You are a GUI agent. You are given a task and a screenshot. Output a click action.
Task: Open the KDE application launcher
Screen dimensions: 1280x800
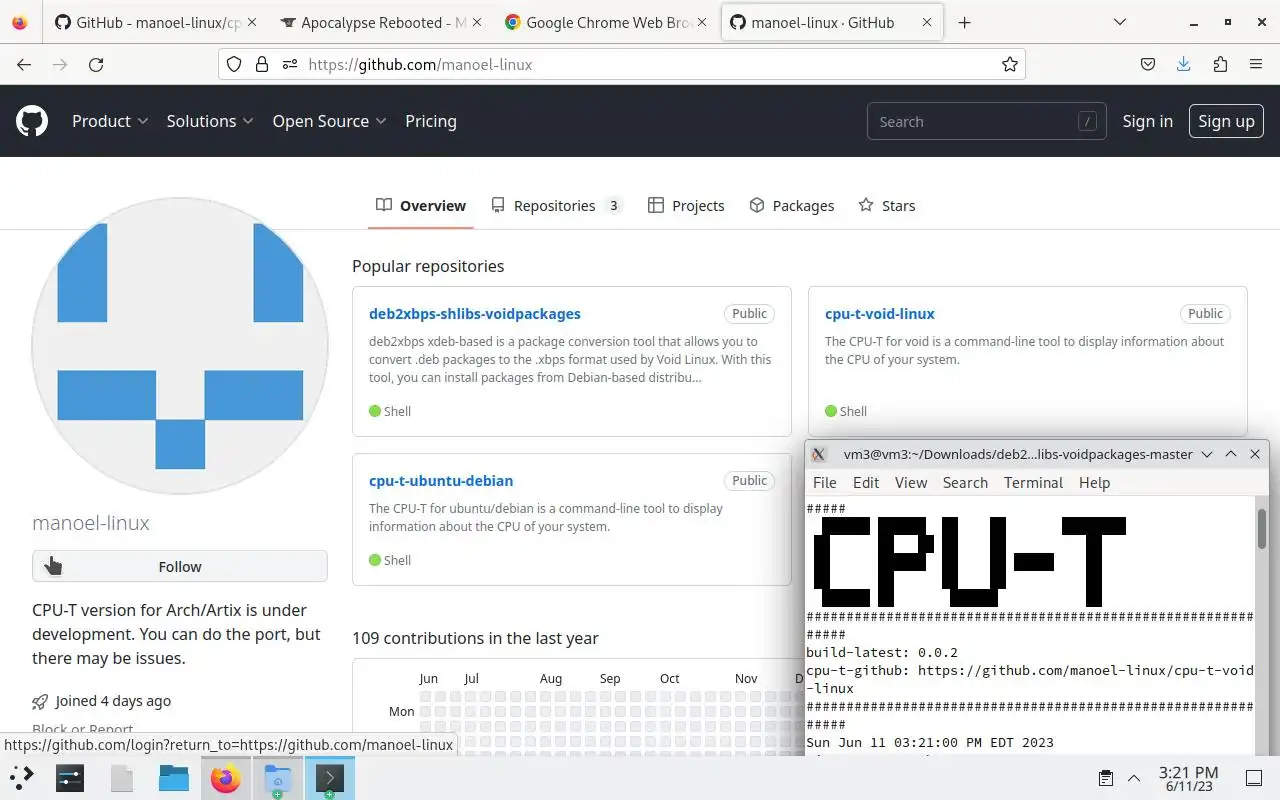pos(22,777)
